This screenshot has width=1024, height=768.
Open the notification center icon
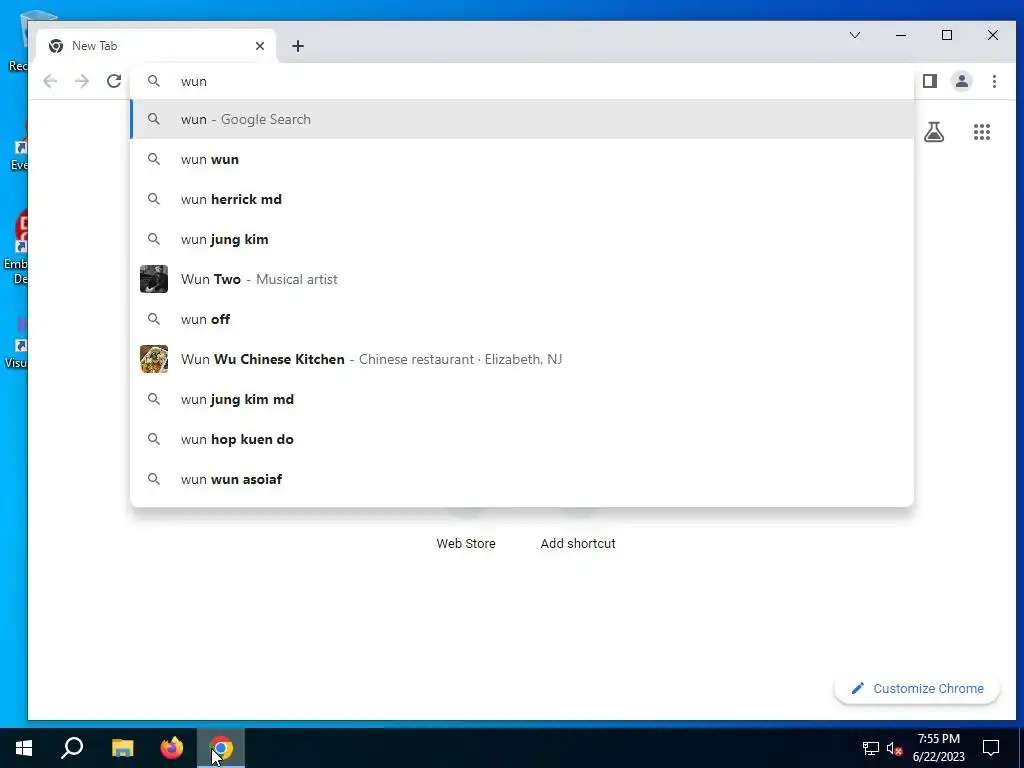[991, 748]
